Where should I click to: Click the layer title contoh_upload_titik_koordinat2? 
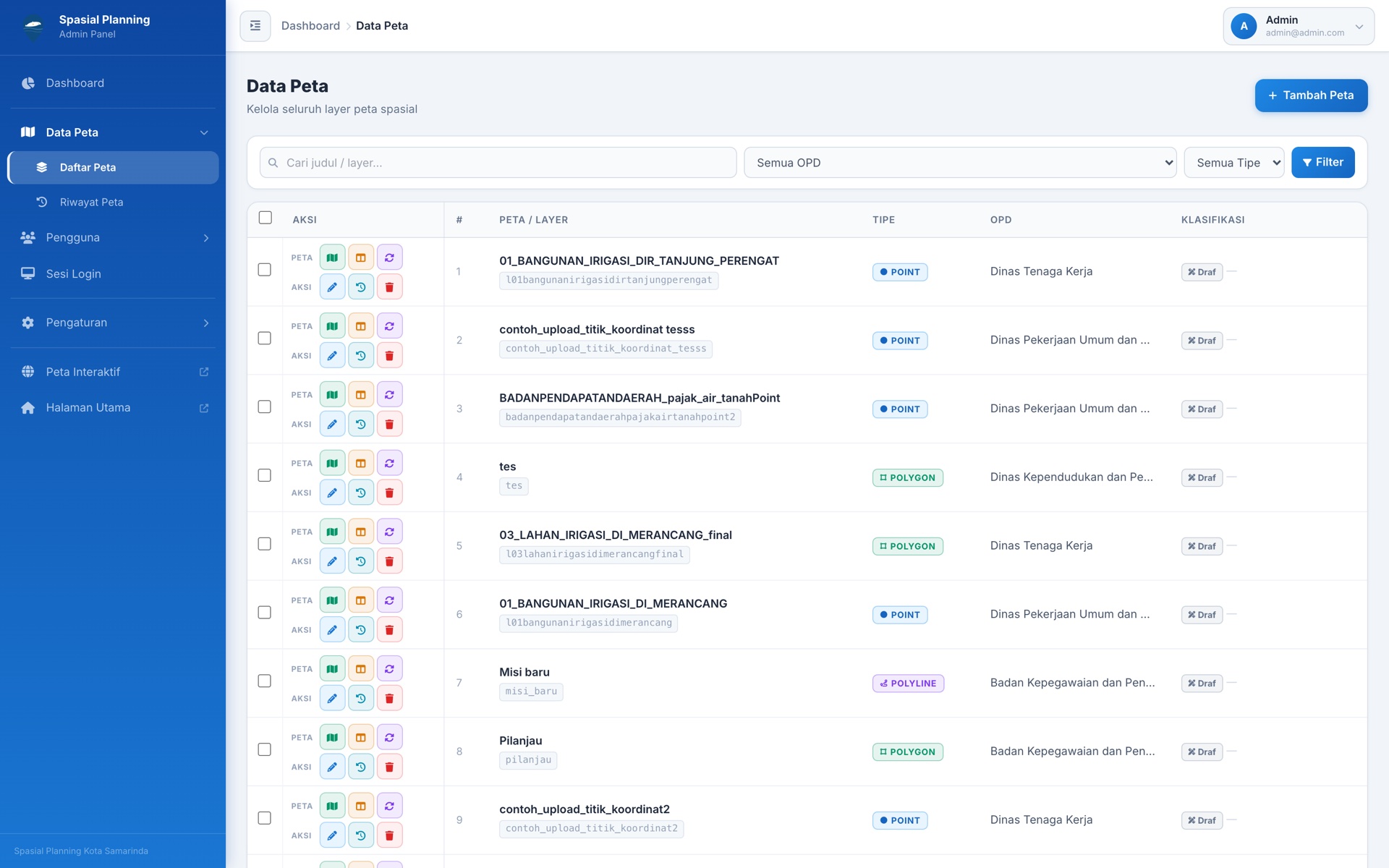click(x=585, y=809)
